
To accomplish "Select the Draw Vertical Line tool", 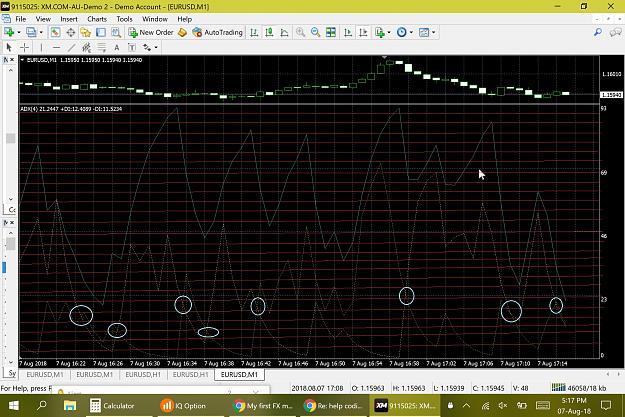I will pyautogui.click(x=41, y=47).
